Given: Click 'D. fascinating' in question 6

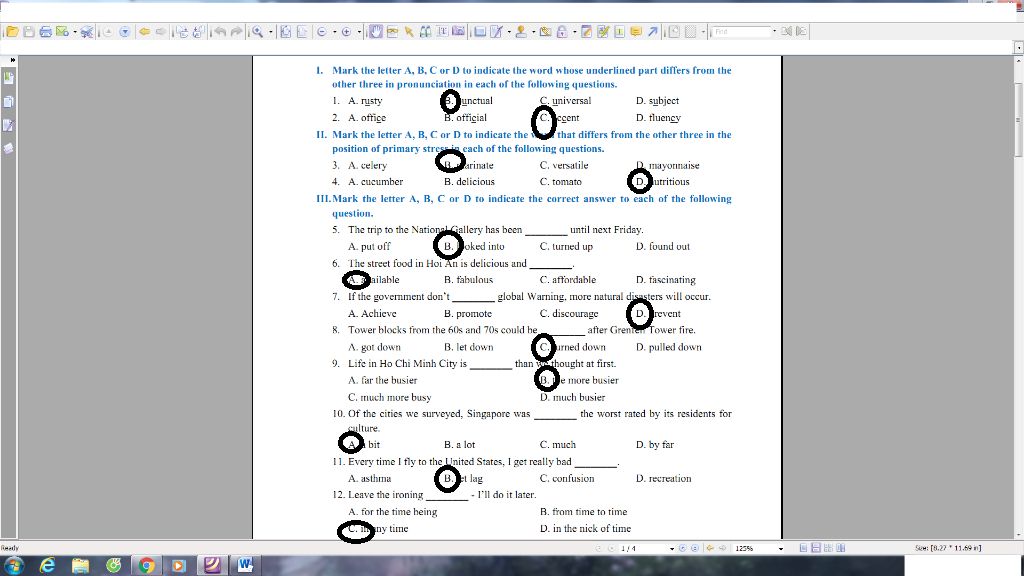Looking at the screenshot, I should pos(665,280).
